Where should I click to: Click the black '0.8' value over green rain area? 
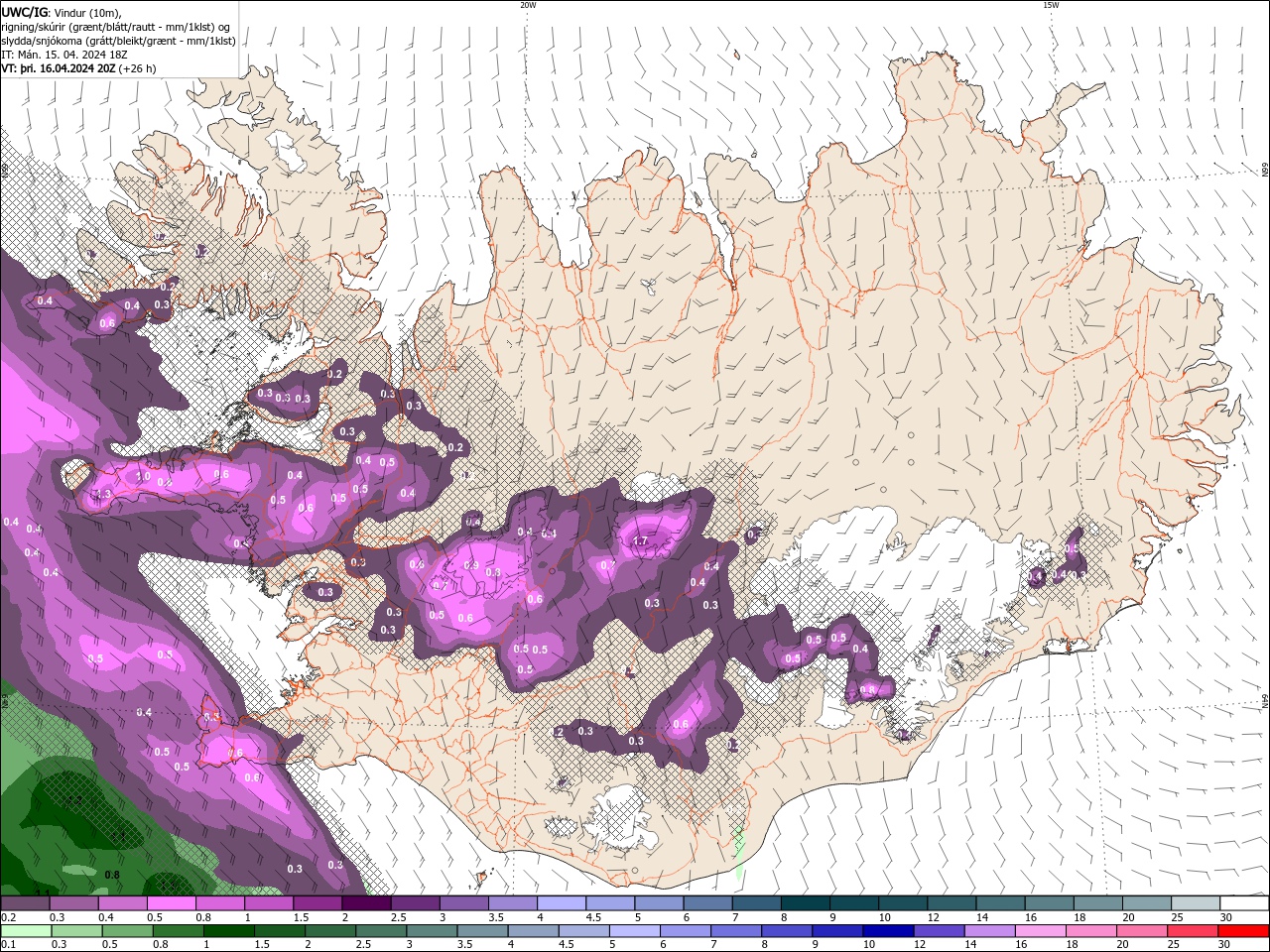click(x=112, y=875)
